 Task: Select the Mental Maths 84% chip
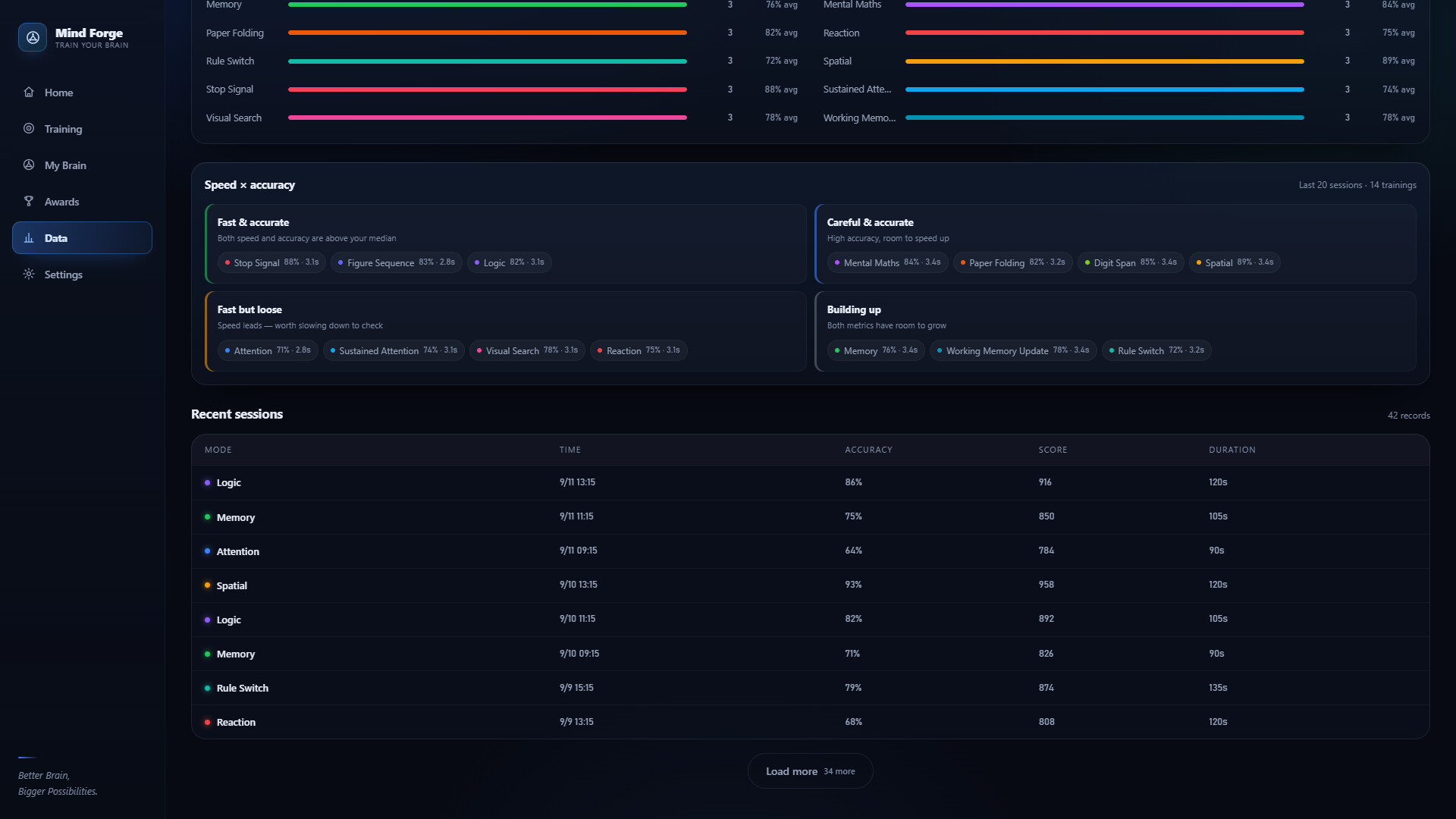pos(888,262)
